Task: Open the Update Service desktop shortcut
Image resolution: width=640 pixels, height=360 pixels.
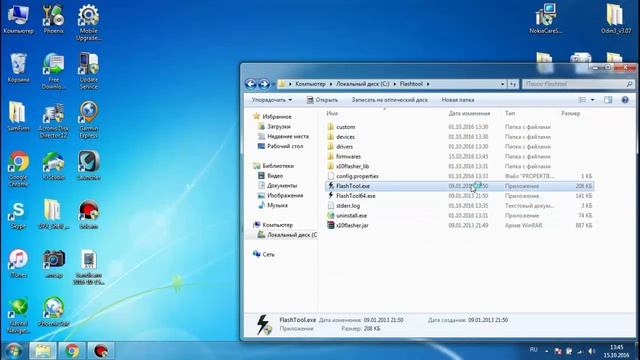Action: point(89,71)
